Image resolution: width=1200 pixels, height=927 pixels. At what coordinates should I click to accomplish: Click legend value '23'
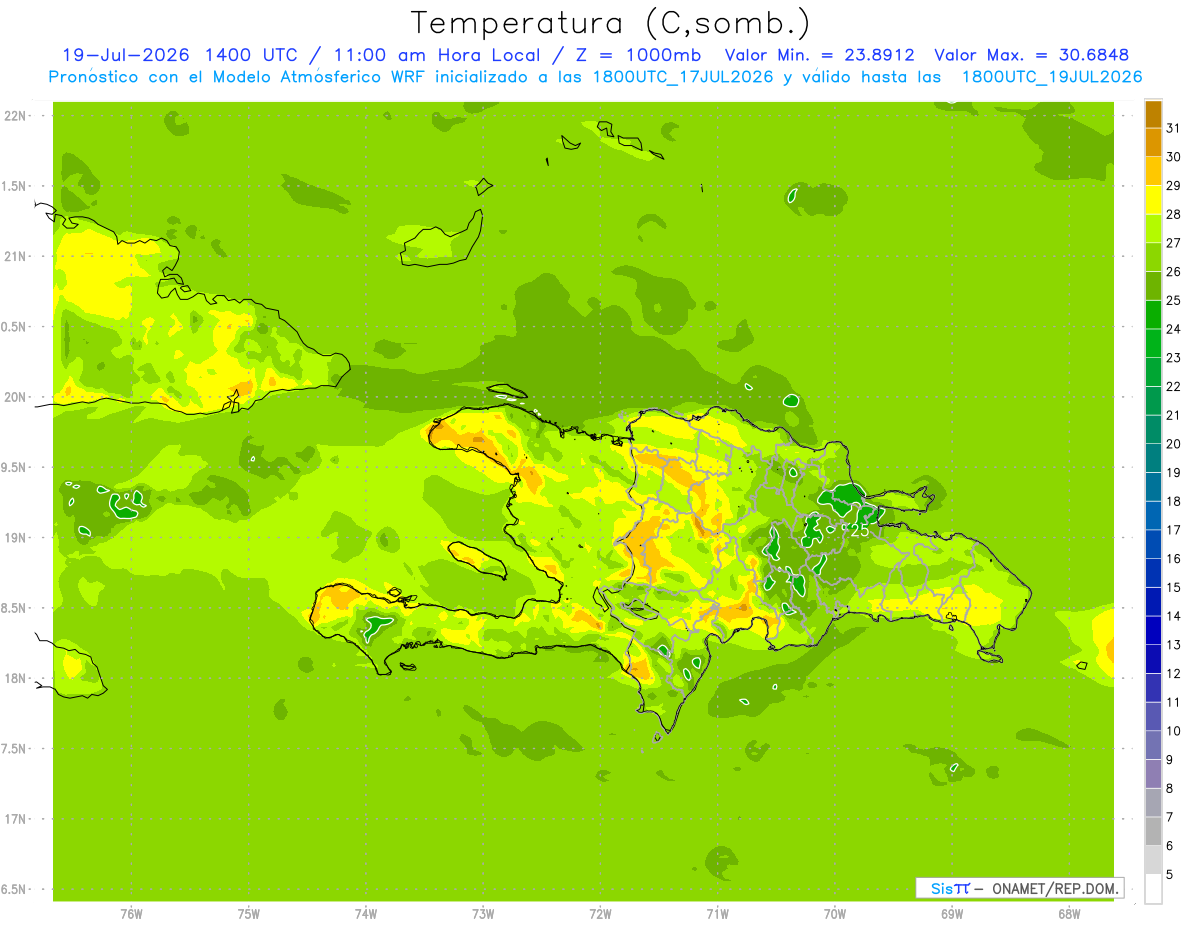coord(1175,358)
